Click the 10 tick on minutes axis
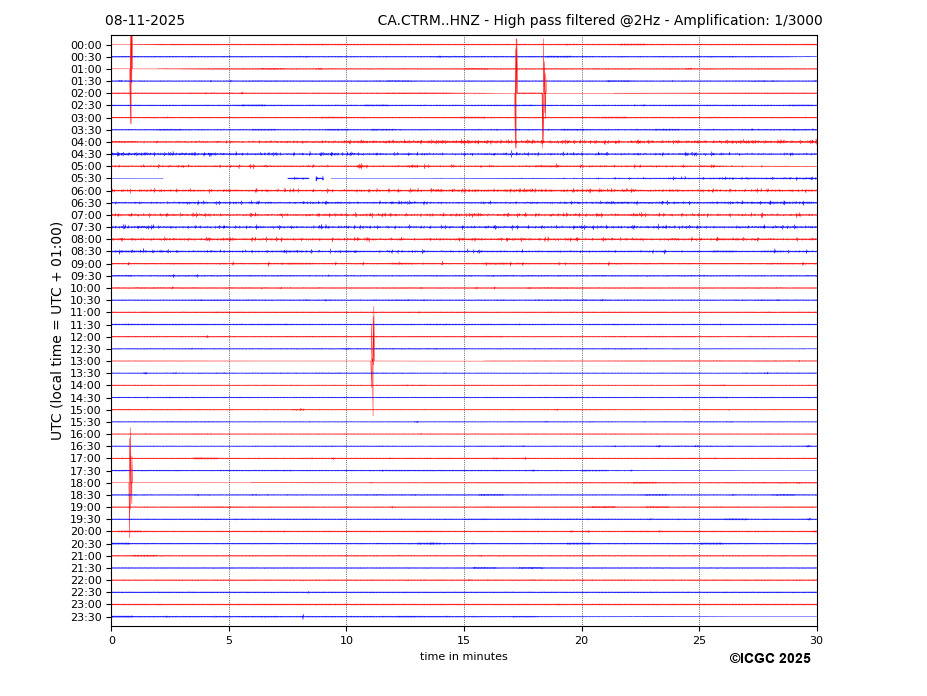Image resolution: width=927 pixels, height=696 pixels. 346,640
